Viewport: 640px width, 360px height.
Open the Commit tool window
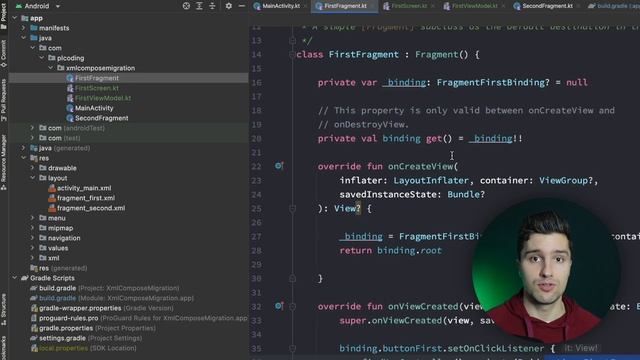click(x=4, y=53)
